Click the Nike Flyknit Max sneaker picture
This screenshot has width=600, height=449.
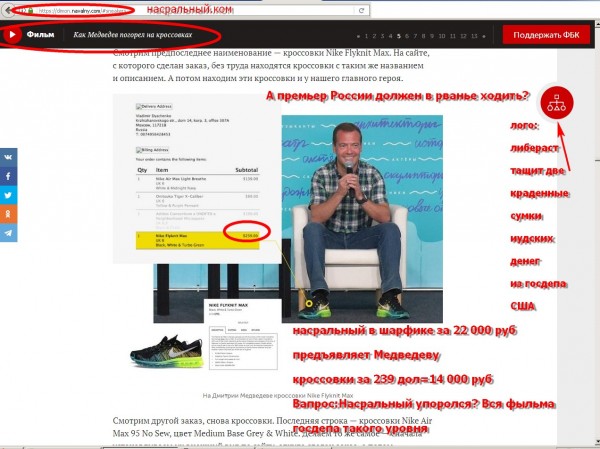click(167, 351)
